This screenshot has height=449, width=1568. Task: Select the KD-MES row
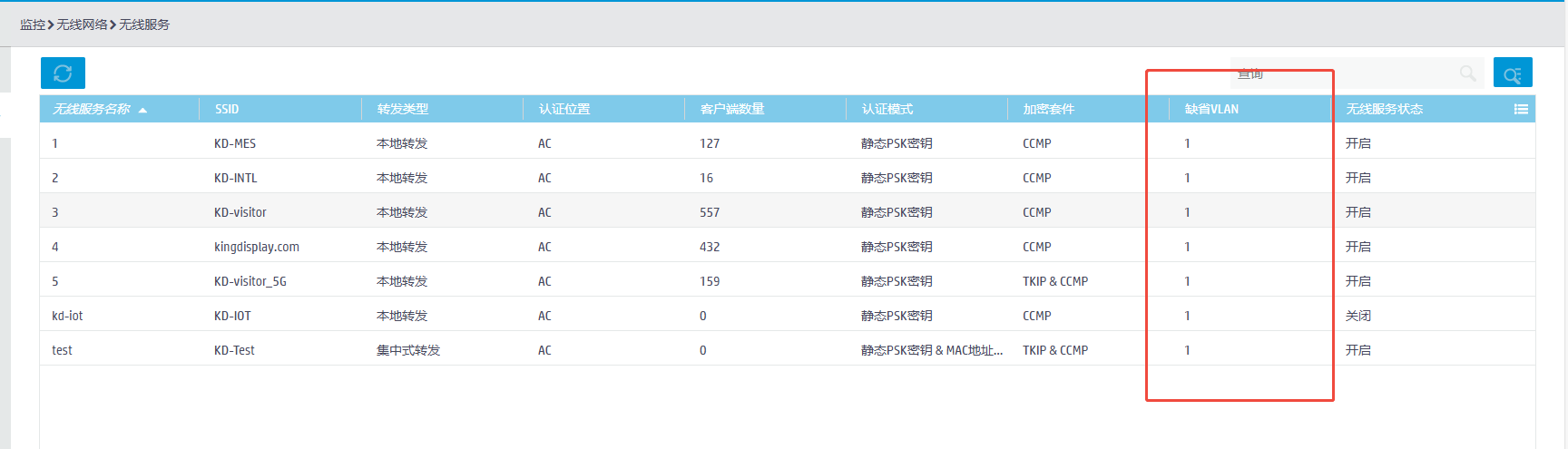click(235, 143)
